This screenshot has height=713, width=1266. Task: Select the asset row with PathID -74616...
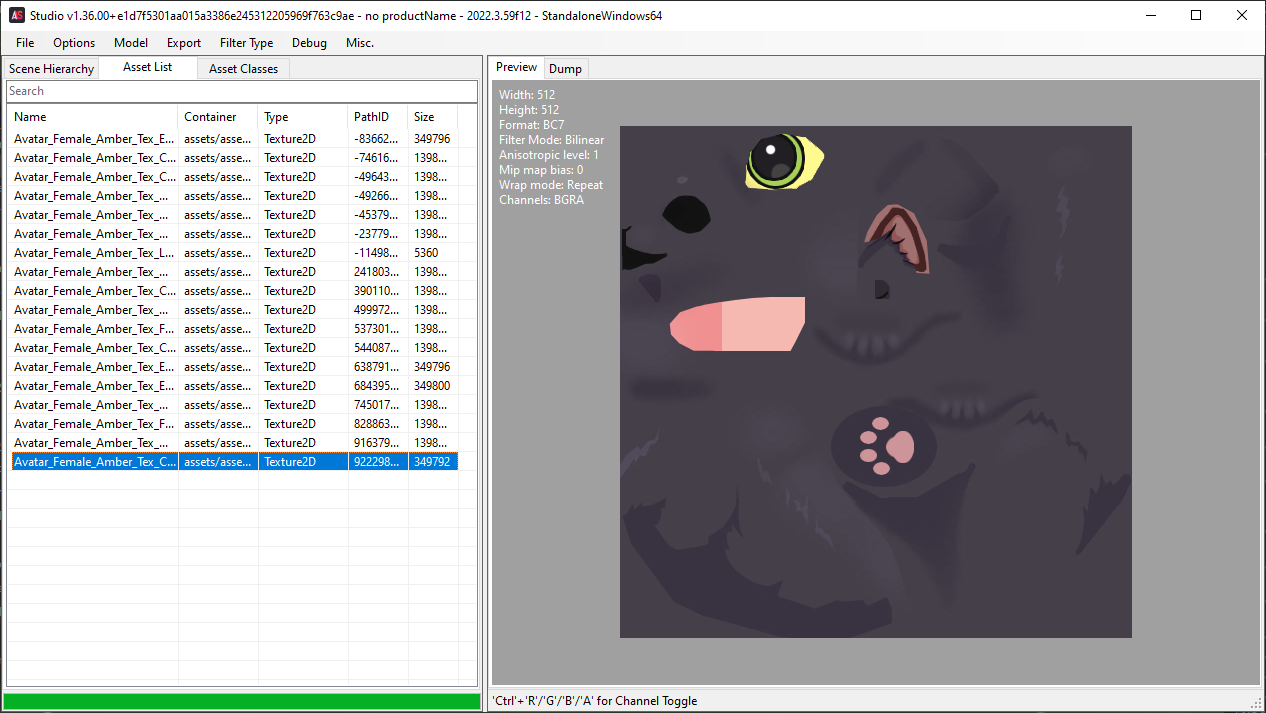[234, 158]
